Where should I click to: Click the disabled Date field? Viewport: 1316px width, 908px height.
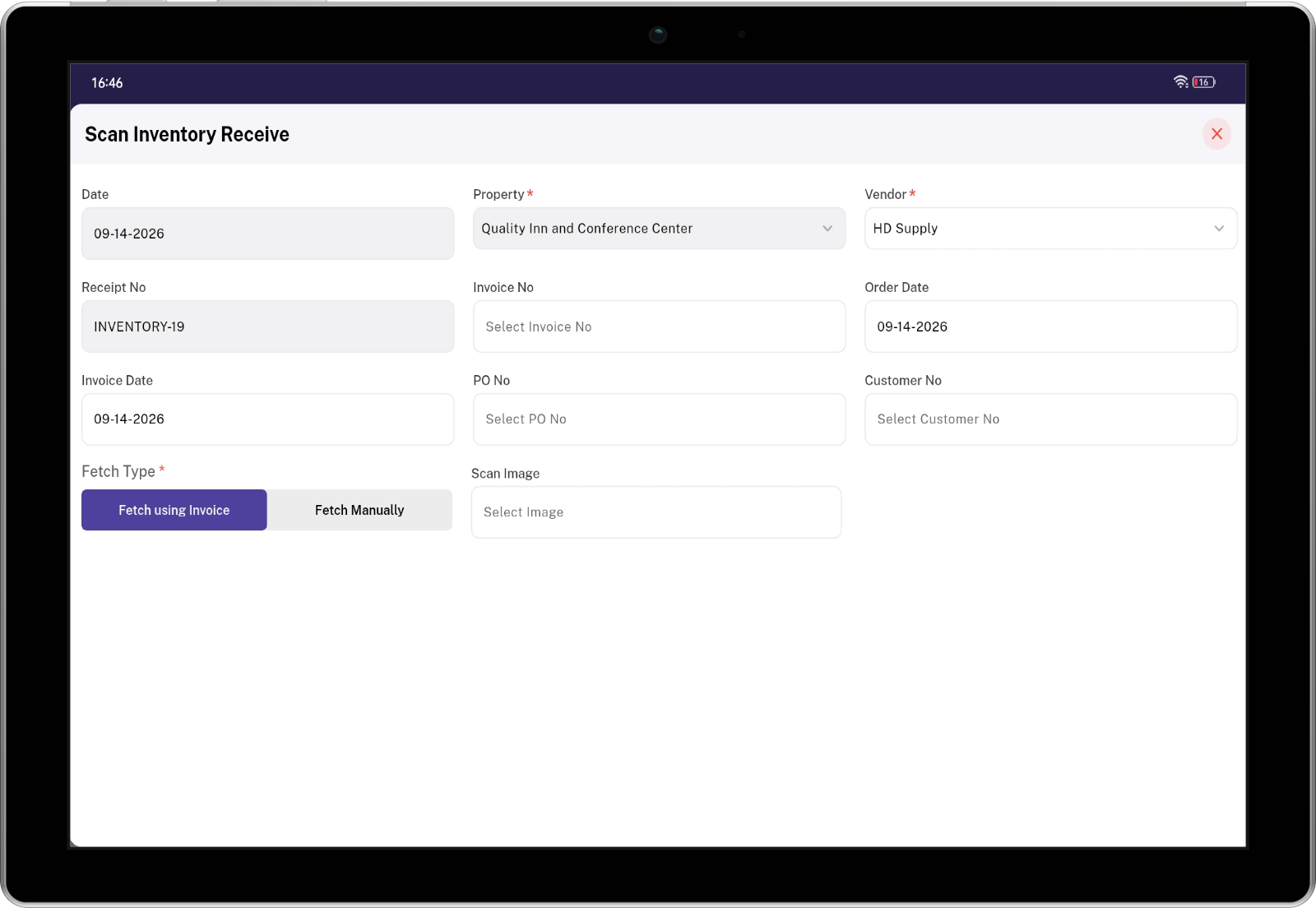pyautogui.click(x=267, y=234)
